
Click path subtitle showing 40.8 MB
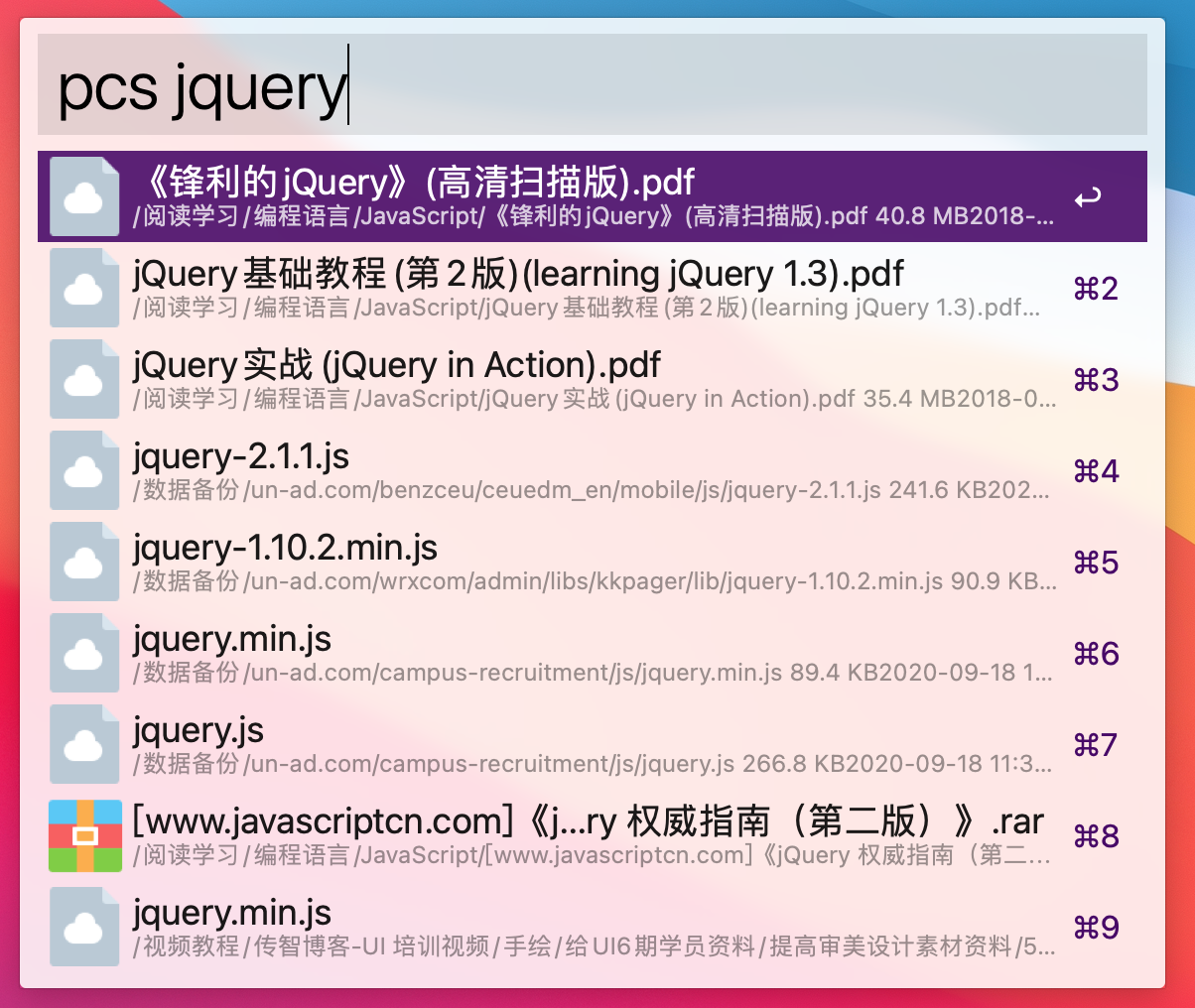pyautogui.click(x=594, y=216)
